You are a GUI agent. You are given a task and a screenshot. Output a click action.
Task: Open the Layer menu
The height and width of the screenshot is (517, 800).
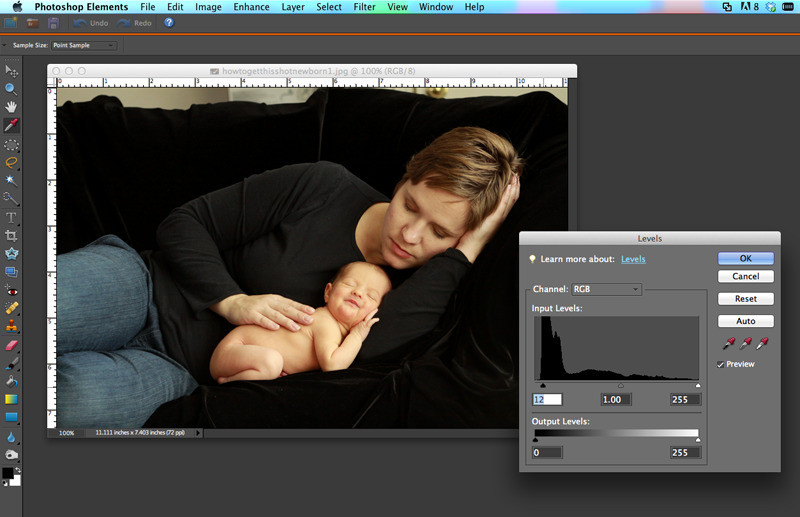tap(293, 7)
